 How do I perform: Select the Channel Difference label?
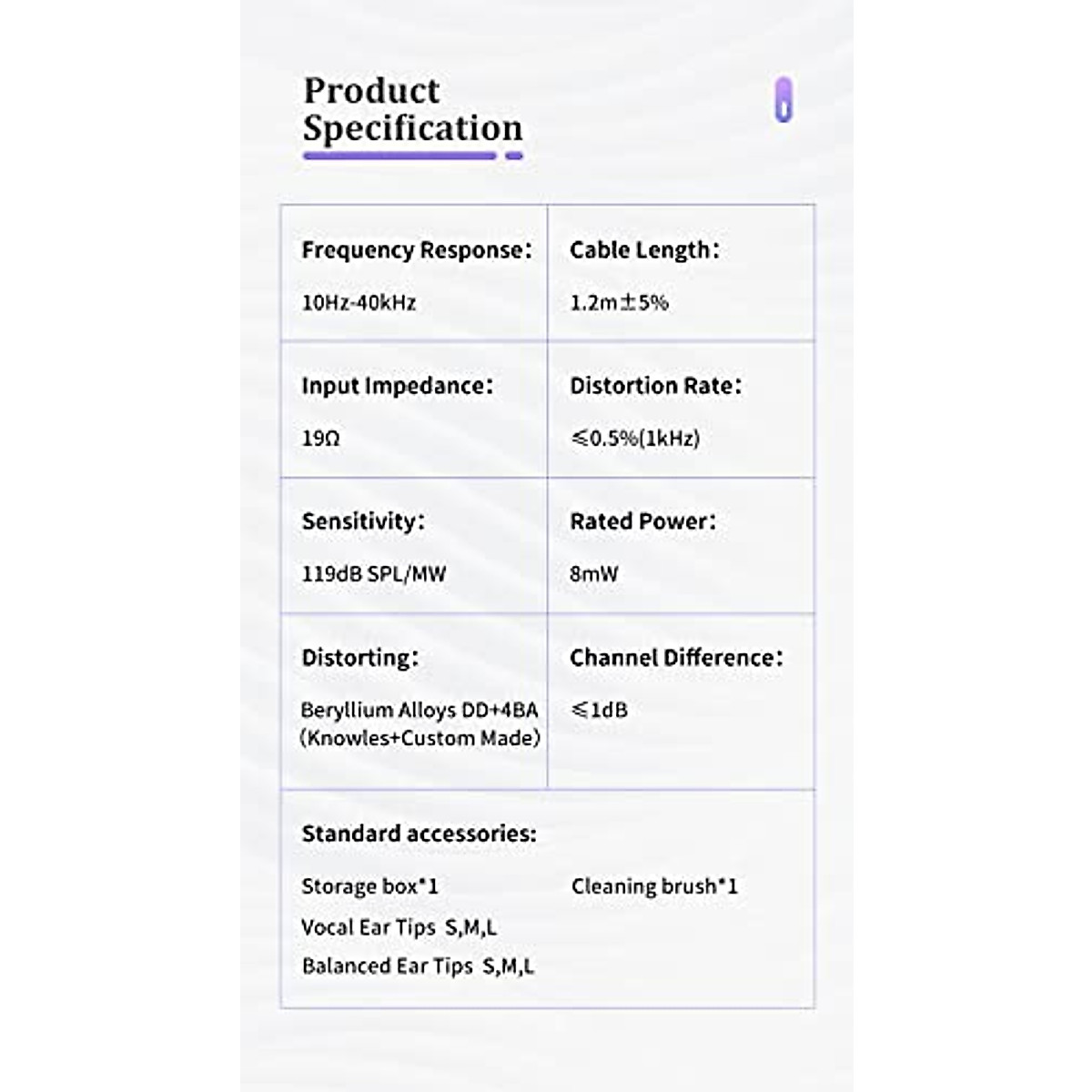676,658
